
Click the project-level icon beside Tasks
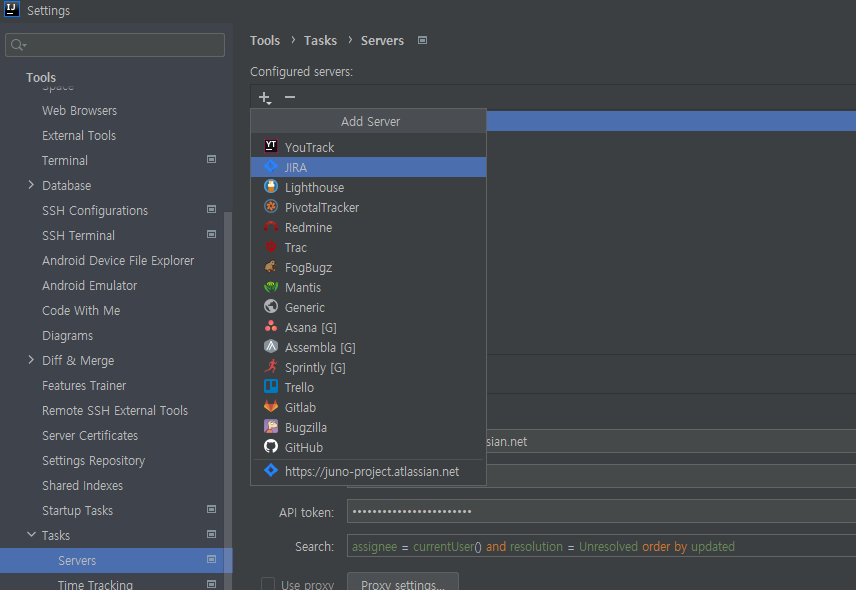[211, 534]
